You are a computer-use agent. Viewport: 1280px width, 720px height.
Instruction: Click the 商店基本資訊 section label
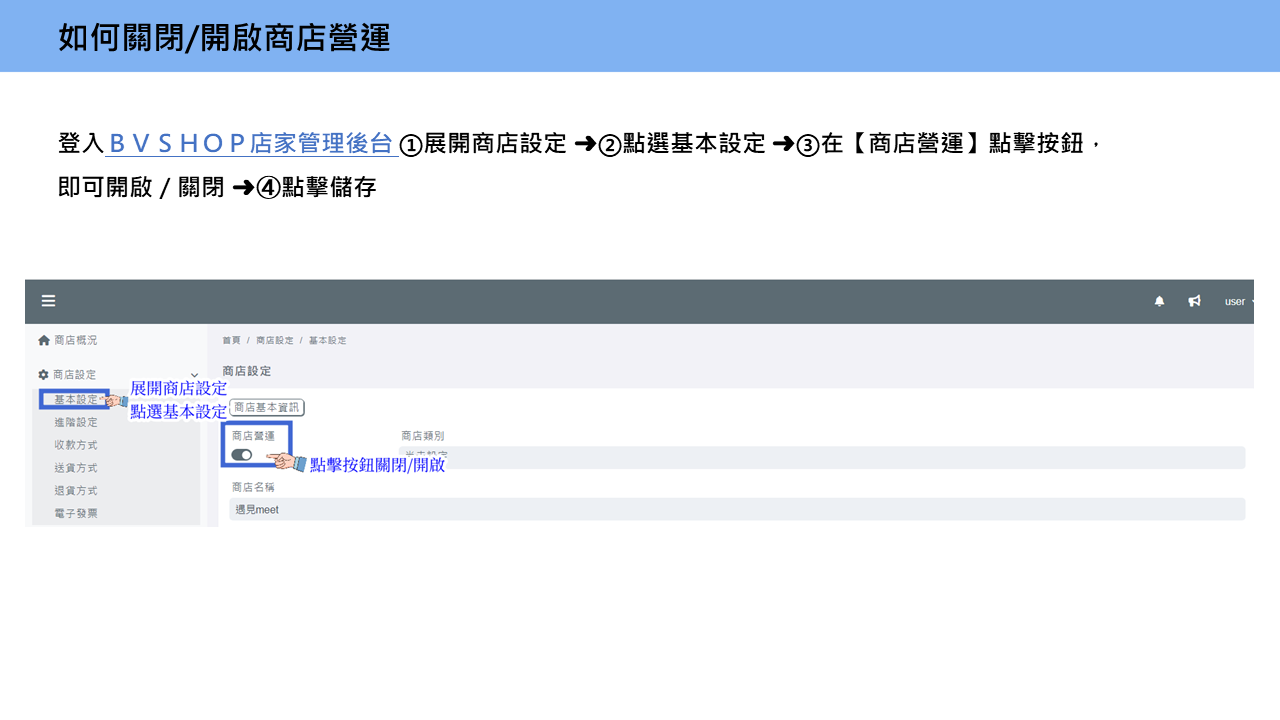pos(267,407)
